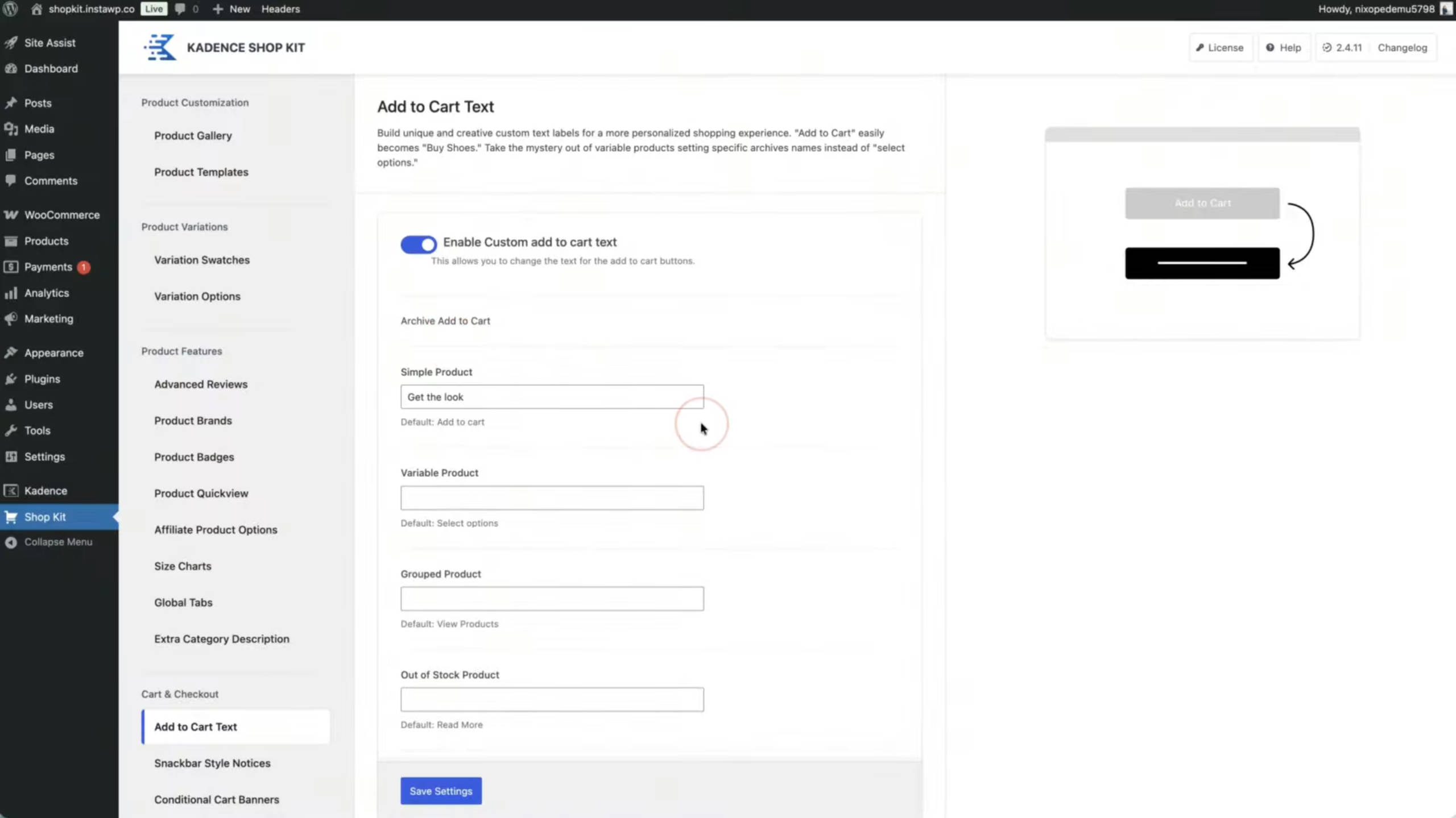View the Changelog
This screenshot has height=818, width=1456.
point(1401,47)
